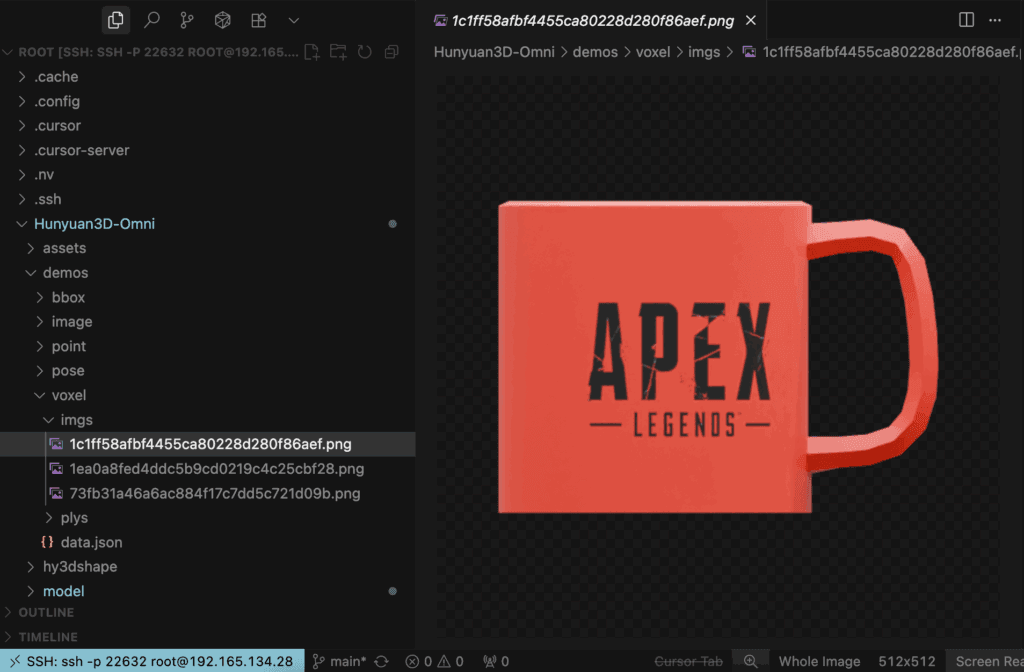Click the New File icon in explorer header

point(313,52)
